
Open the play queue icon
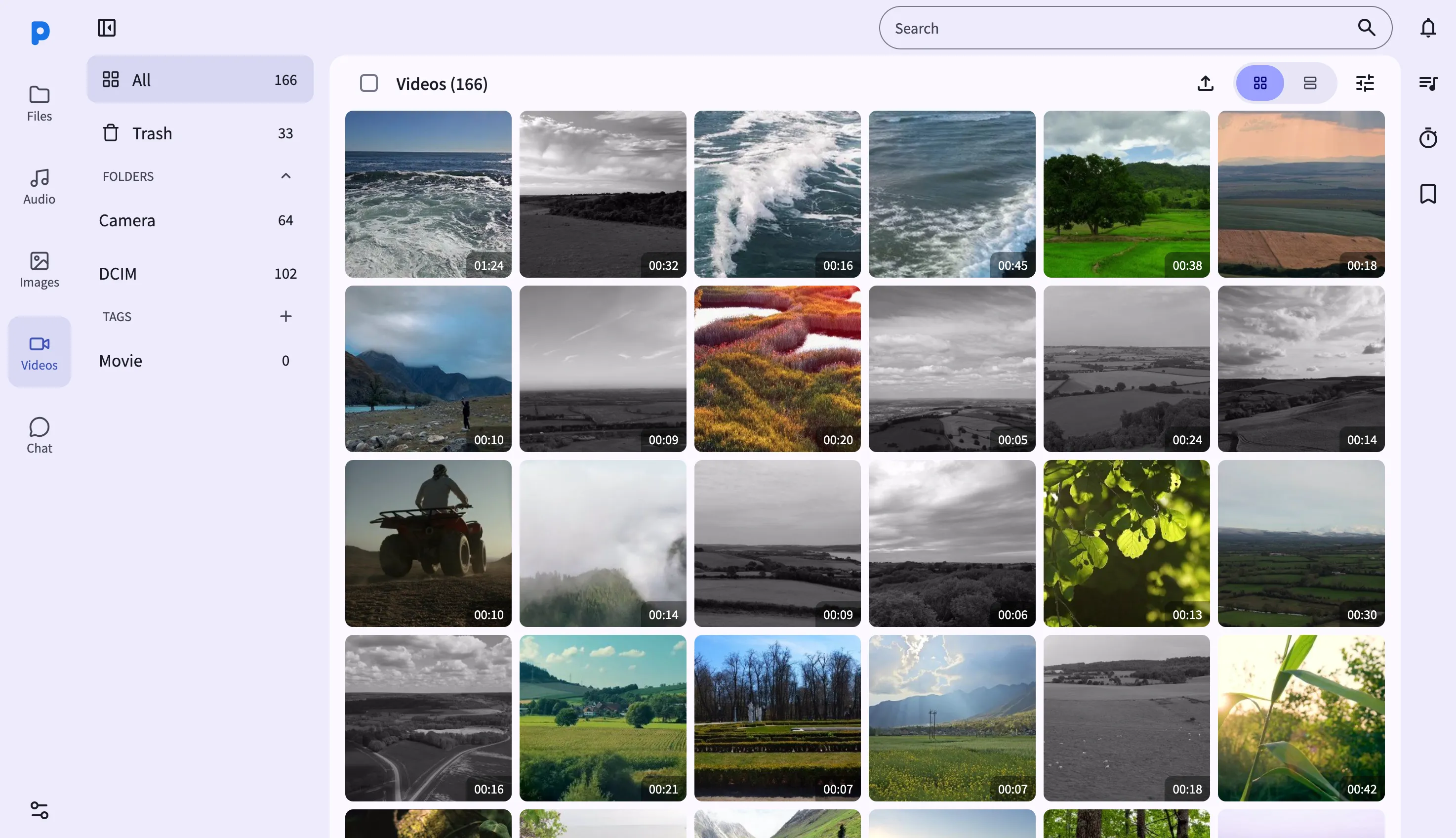pos(1428,84)
